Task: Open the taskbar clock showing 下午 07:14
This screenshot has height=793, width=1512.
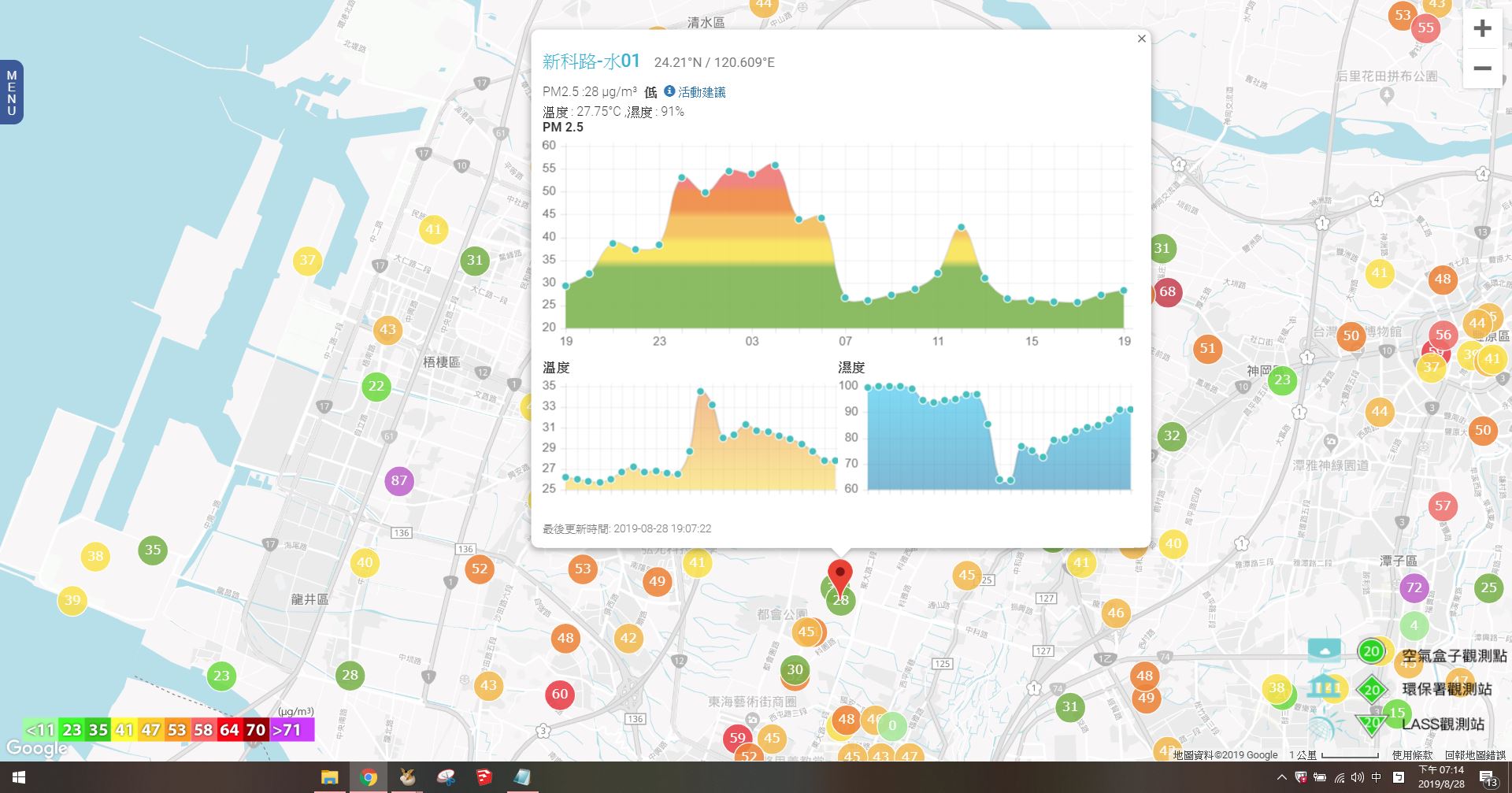Action: [x=1441, y=777]
